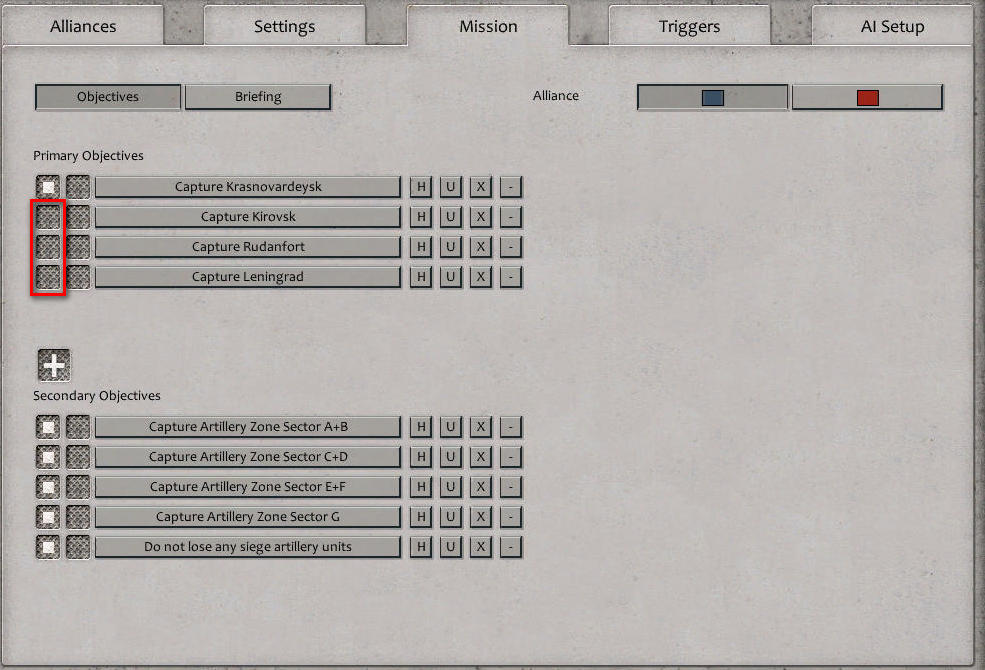Toggle leftmost checkbox for siege artillery objective
Image resolution: width=985 pixels, height=670 pixels.
48,547
